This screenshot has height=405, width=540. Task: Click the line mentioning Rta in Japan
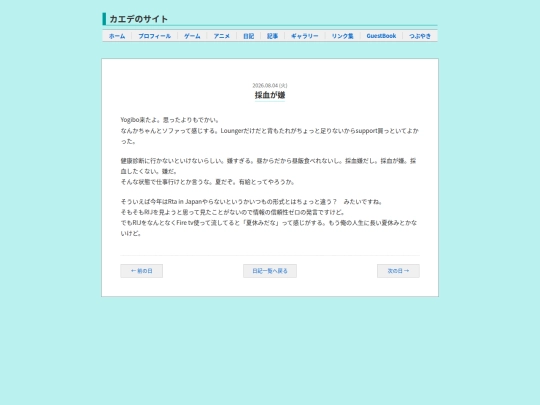(x=251, y=201)
